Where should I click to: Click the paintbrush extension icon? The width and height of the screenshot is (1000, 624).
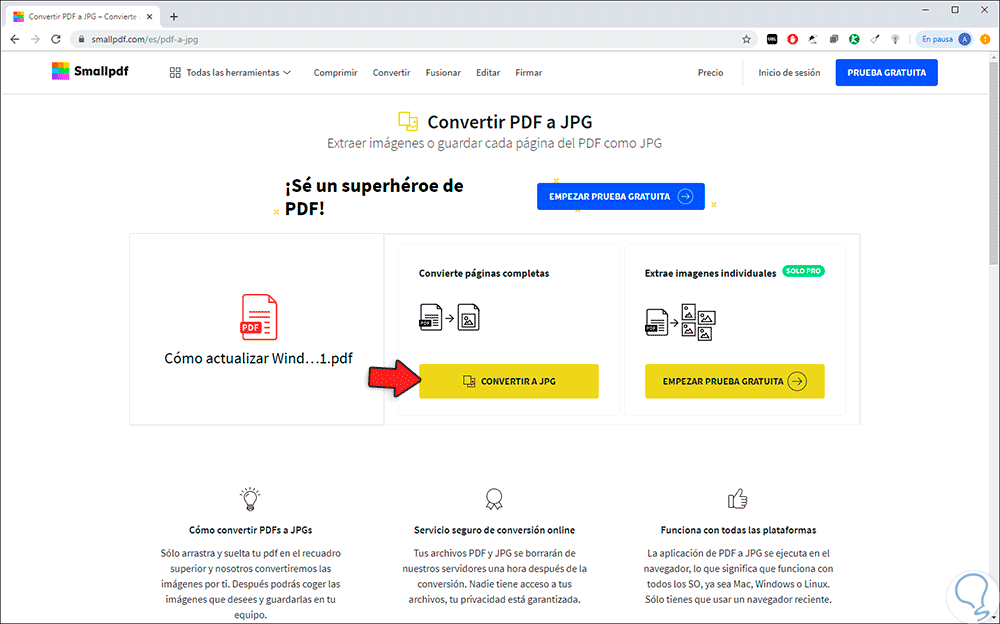click(875, 39)
